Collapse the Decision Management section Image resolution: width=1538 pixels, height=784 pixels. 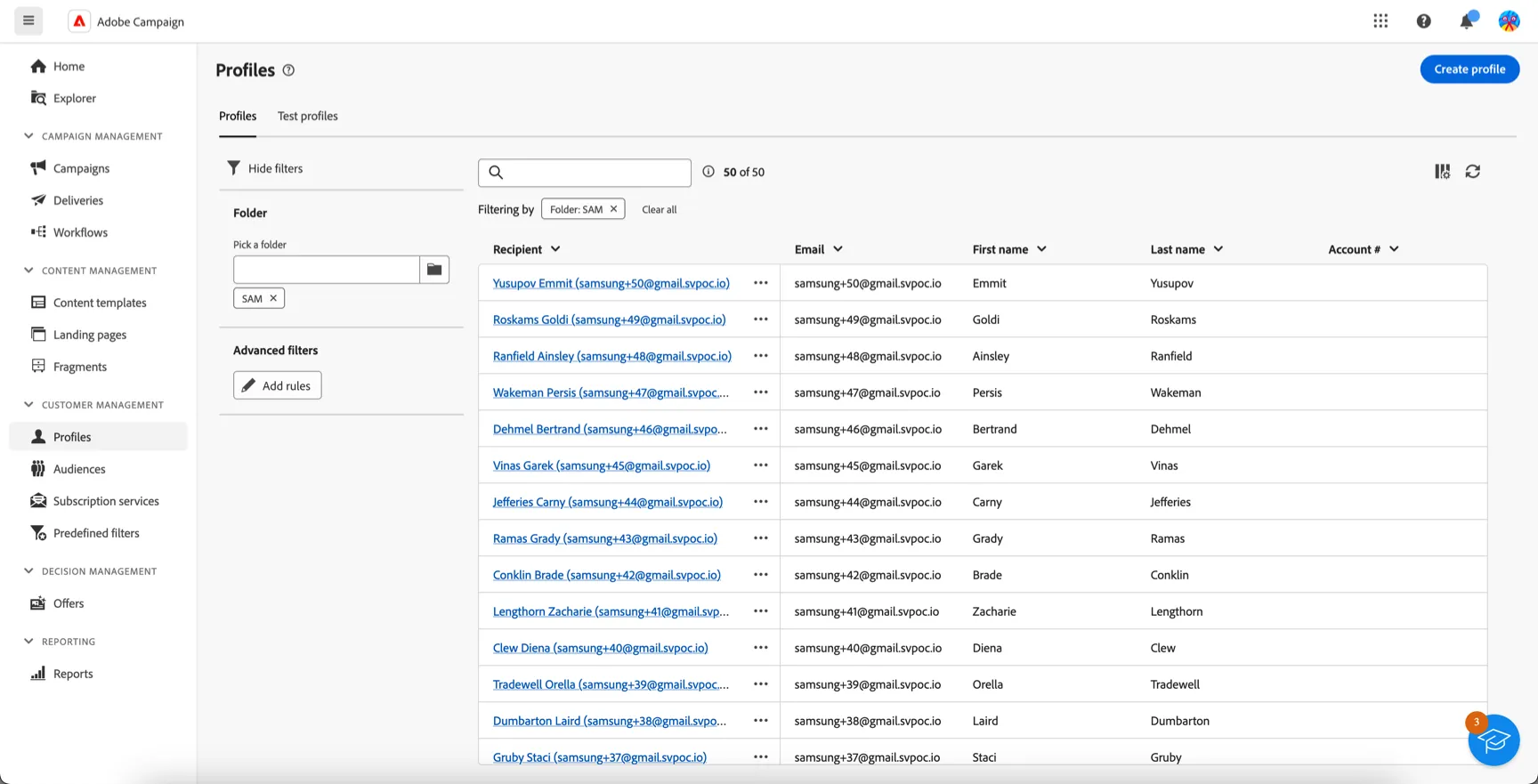[x=28, y=571]
